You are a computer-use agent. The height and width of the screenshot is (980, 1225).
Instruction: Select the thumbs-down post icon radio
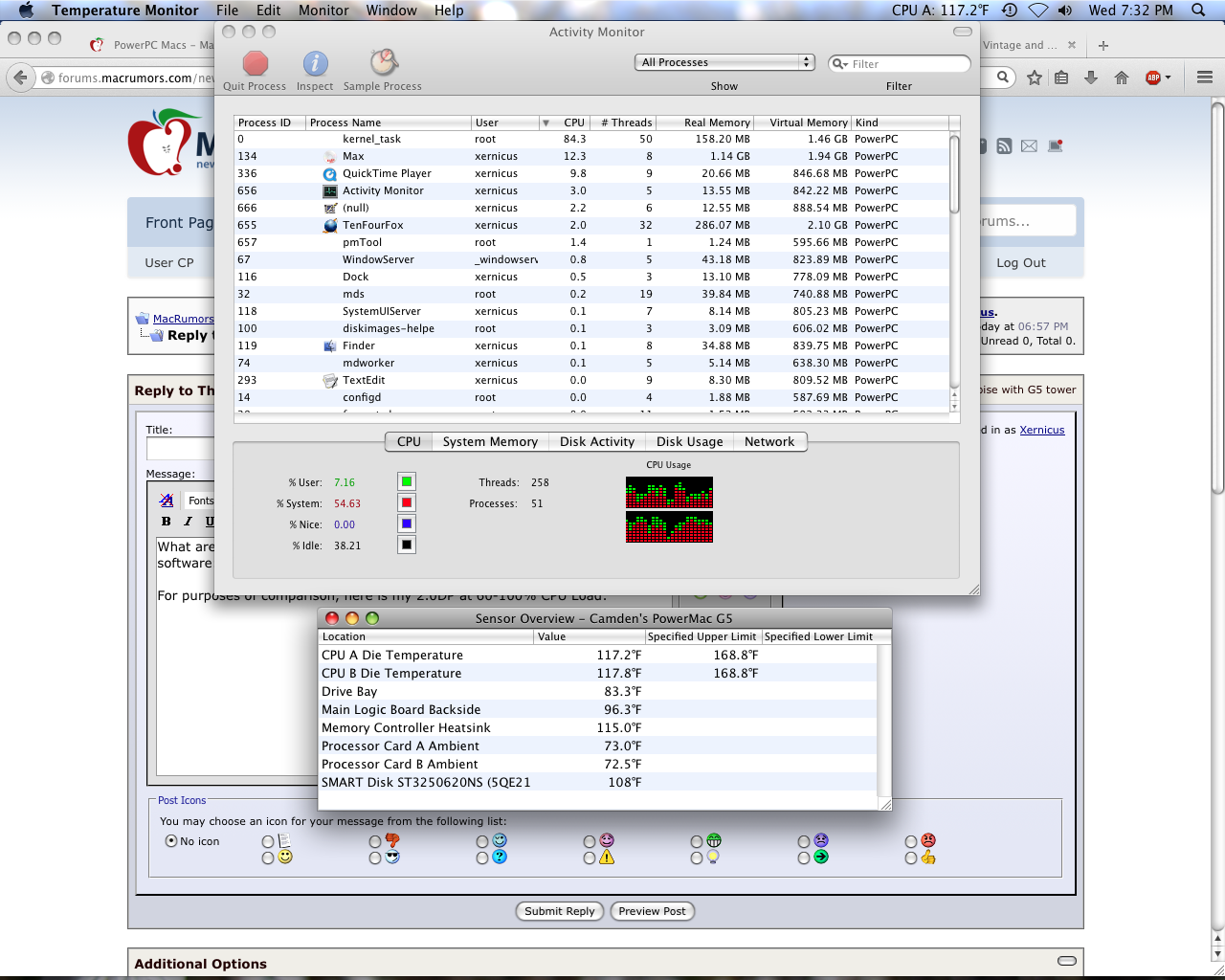pos(375,841)
